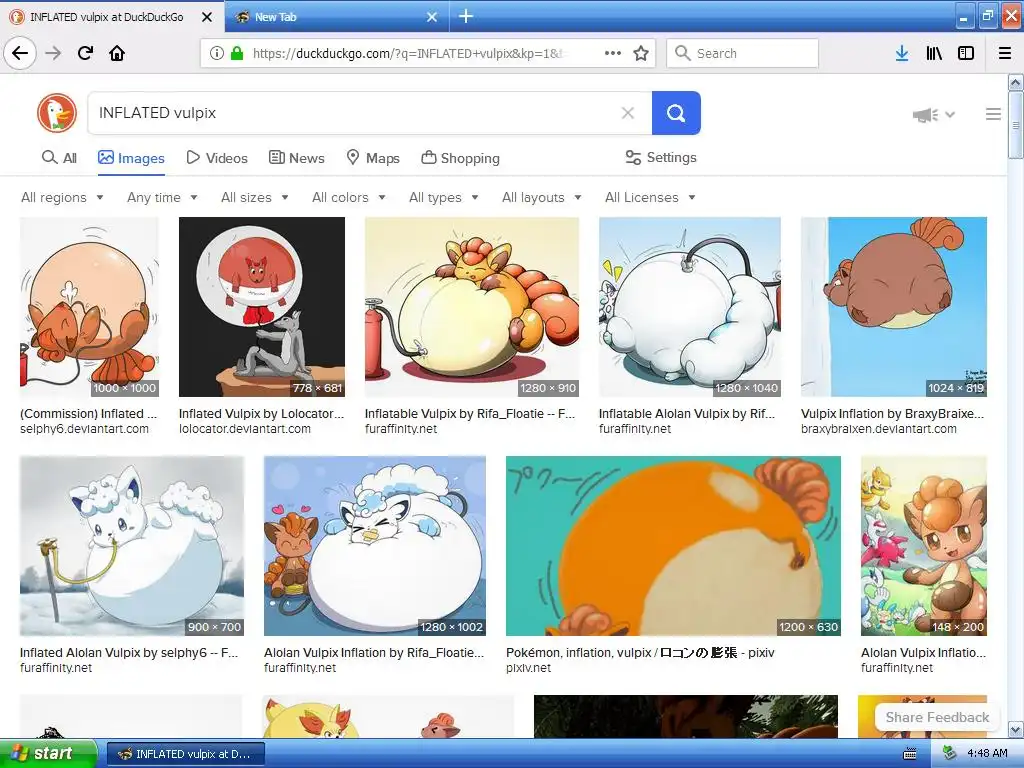
Task: Switch to Maps results
Action: 373,157
